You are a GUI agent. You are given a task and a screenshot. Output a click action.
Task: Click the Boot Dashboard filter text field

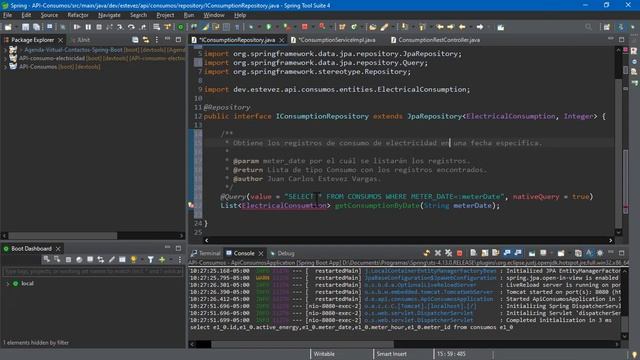point(93,271)
